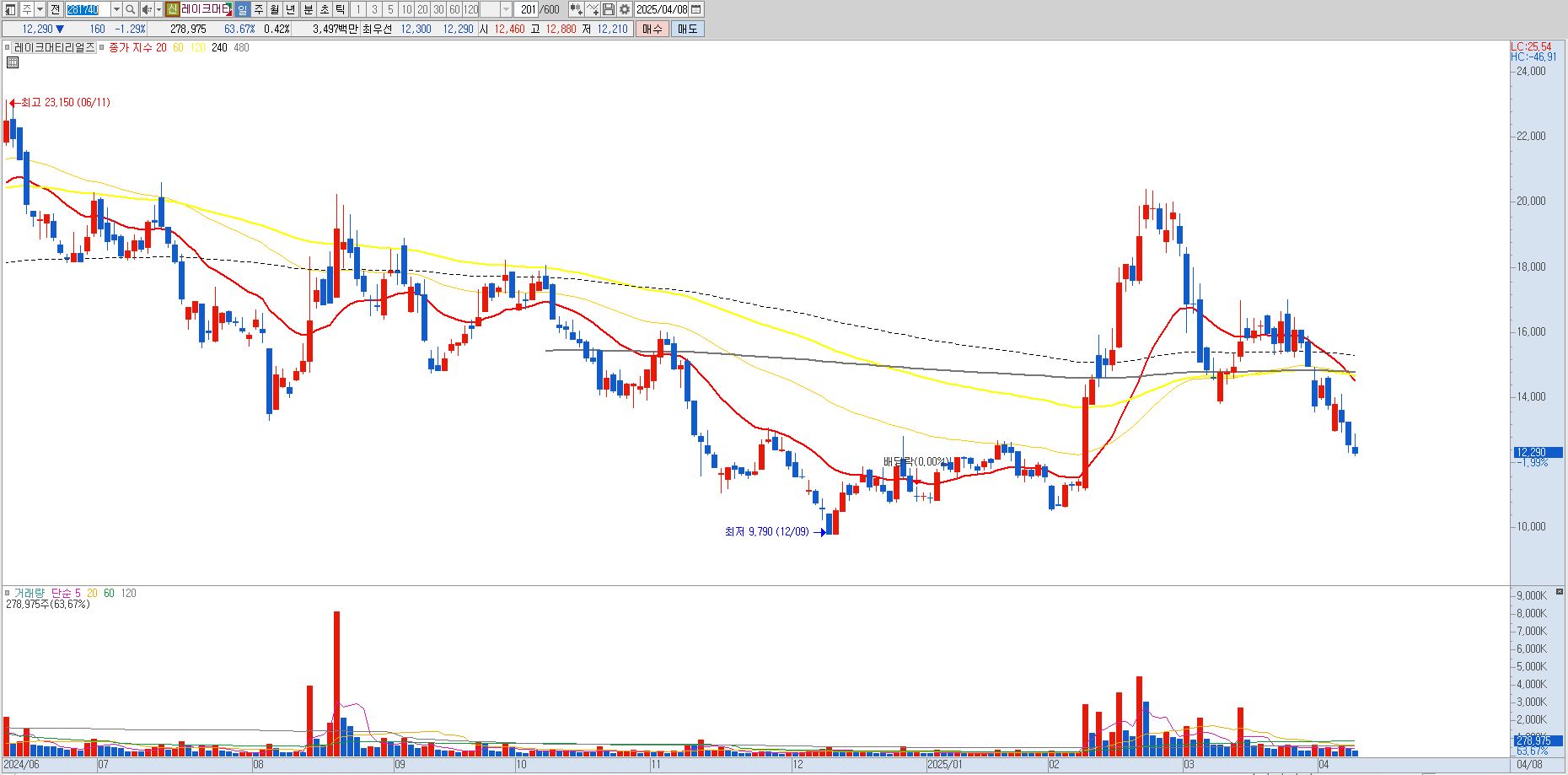The width and height of the screenshot is (1568, 775).
Task: Click the 매도 sell button
Action: tap(687, 29)
